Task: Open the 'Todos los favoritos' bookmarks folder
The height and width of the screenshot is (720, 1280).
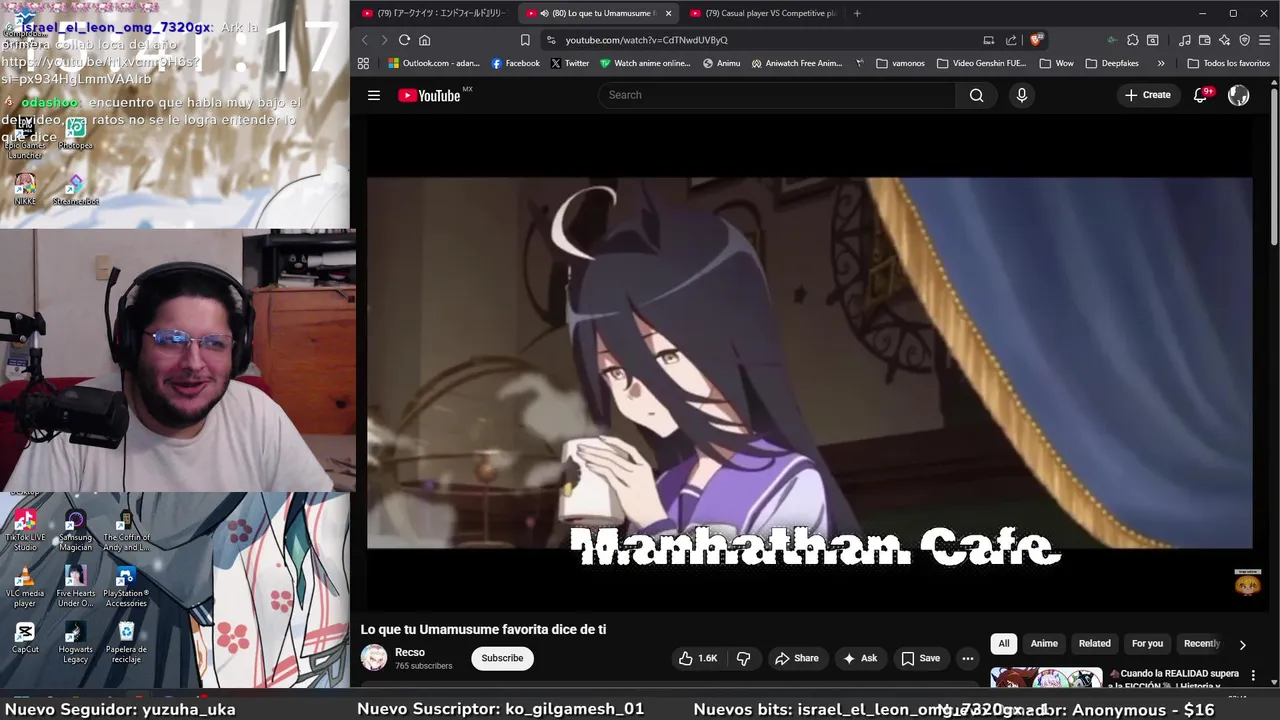Action: coord(1229,63)
